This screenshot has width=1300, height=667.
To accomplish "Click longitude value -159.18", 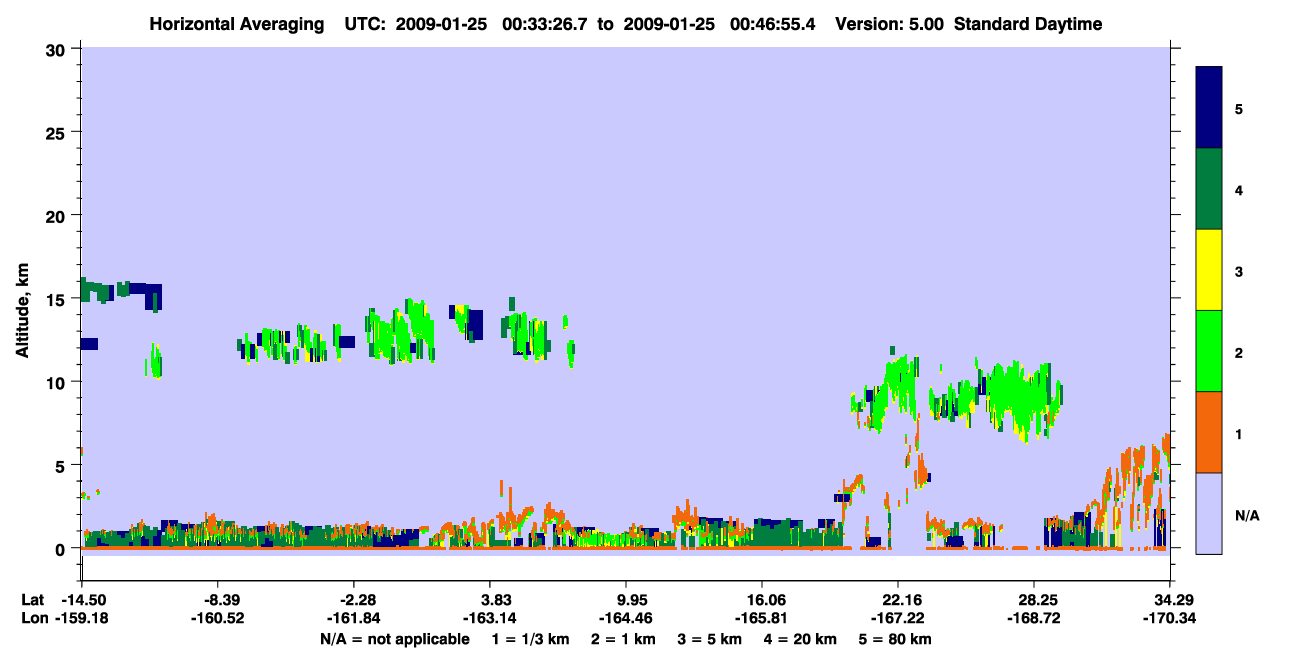I will [81, 618].
